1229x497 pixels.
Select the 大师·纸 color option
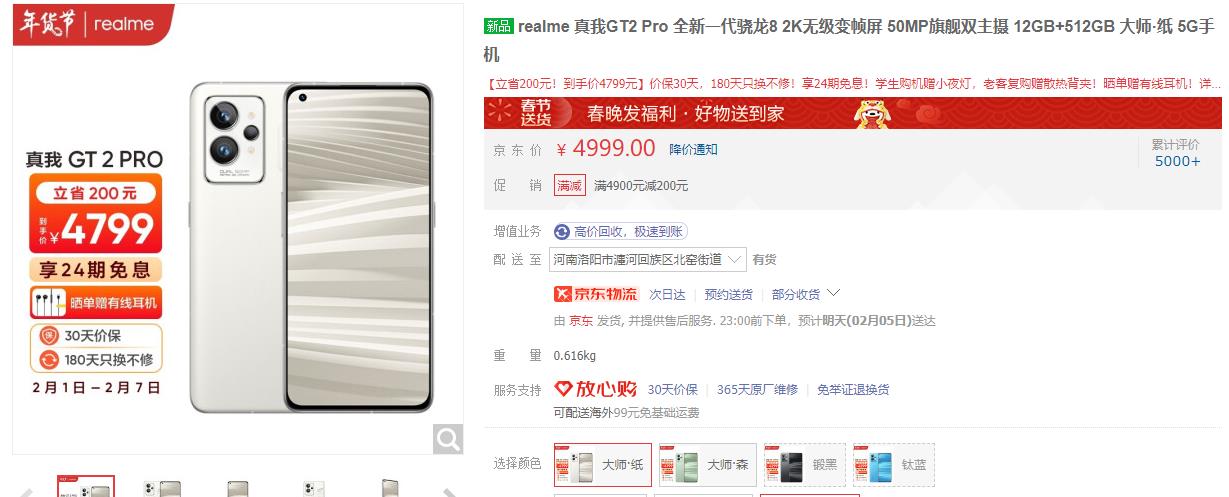(x=603, y=465)
